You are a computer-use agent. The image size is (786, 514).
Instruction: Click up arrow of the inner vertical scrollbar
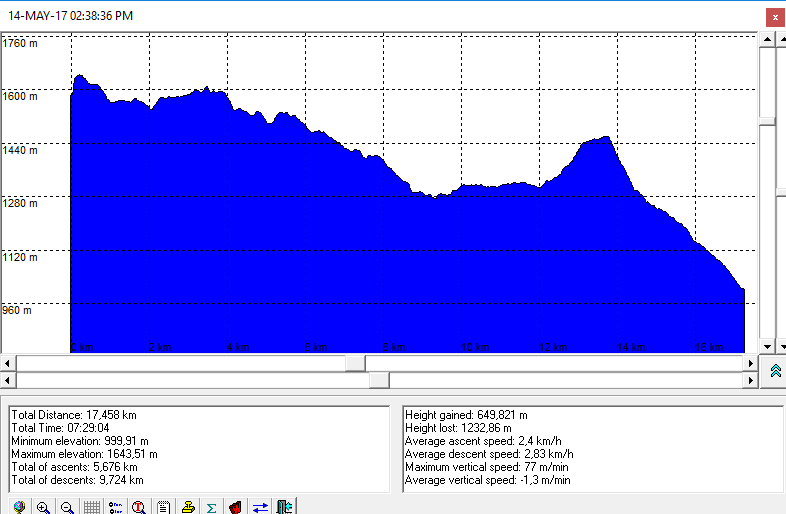pyautogui.click(x=767, y=39)
